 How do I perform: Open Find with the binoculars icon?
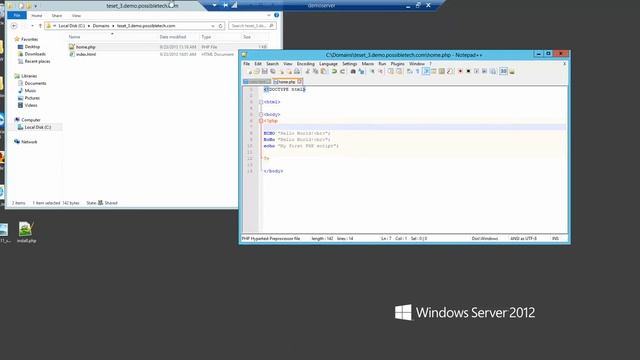[x=353, y=71]
